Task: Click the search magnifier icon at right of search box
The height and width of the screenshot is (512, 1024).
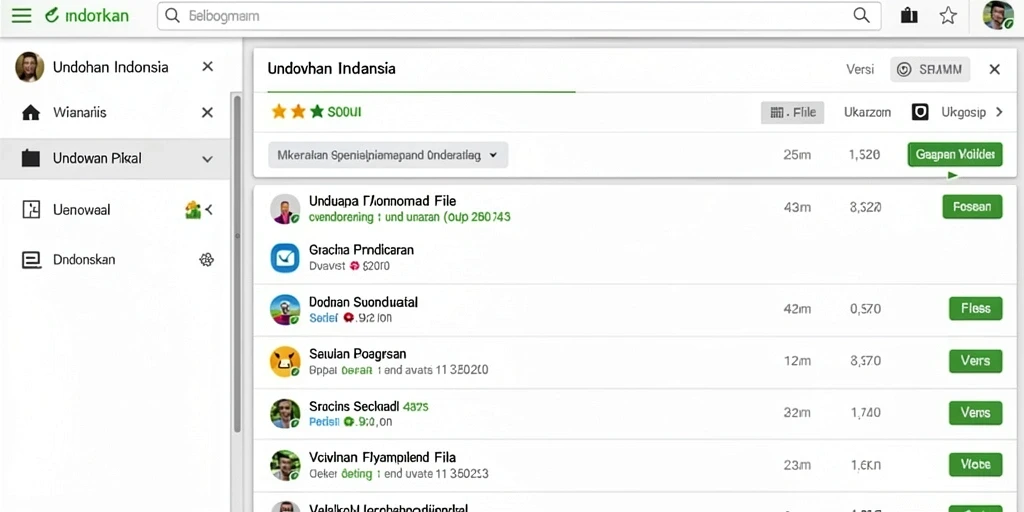Action: coord(861,16)
